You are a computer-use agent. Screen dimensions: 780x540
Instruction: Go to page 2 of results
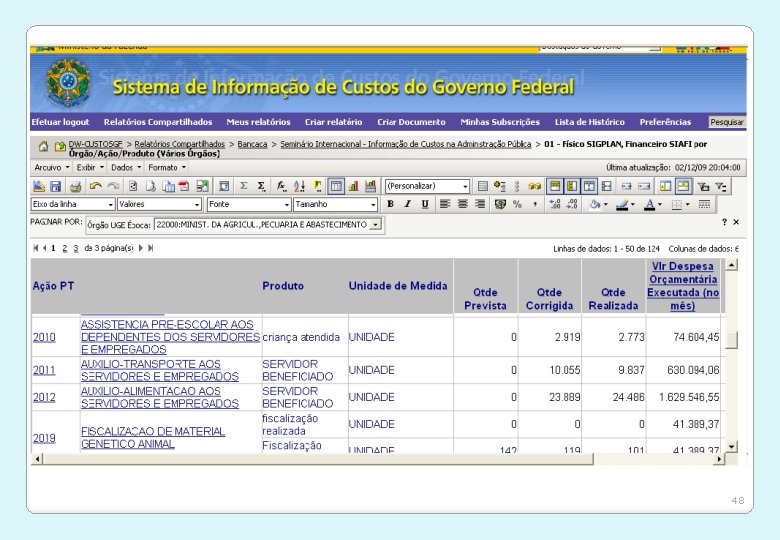pos(65,248)
